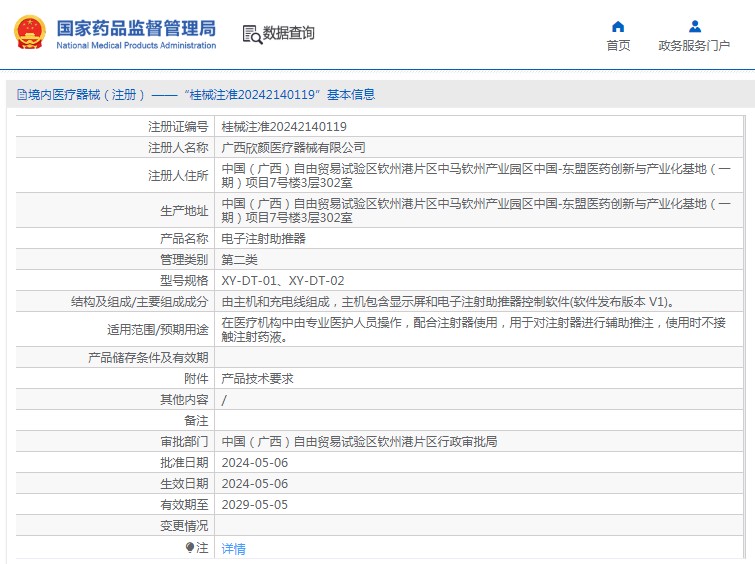Click the 国家药品监督管理局 site title
Screen dimensions: 755x564
tap(135, 27)
